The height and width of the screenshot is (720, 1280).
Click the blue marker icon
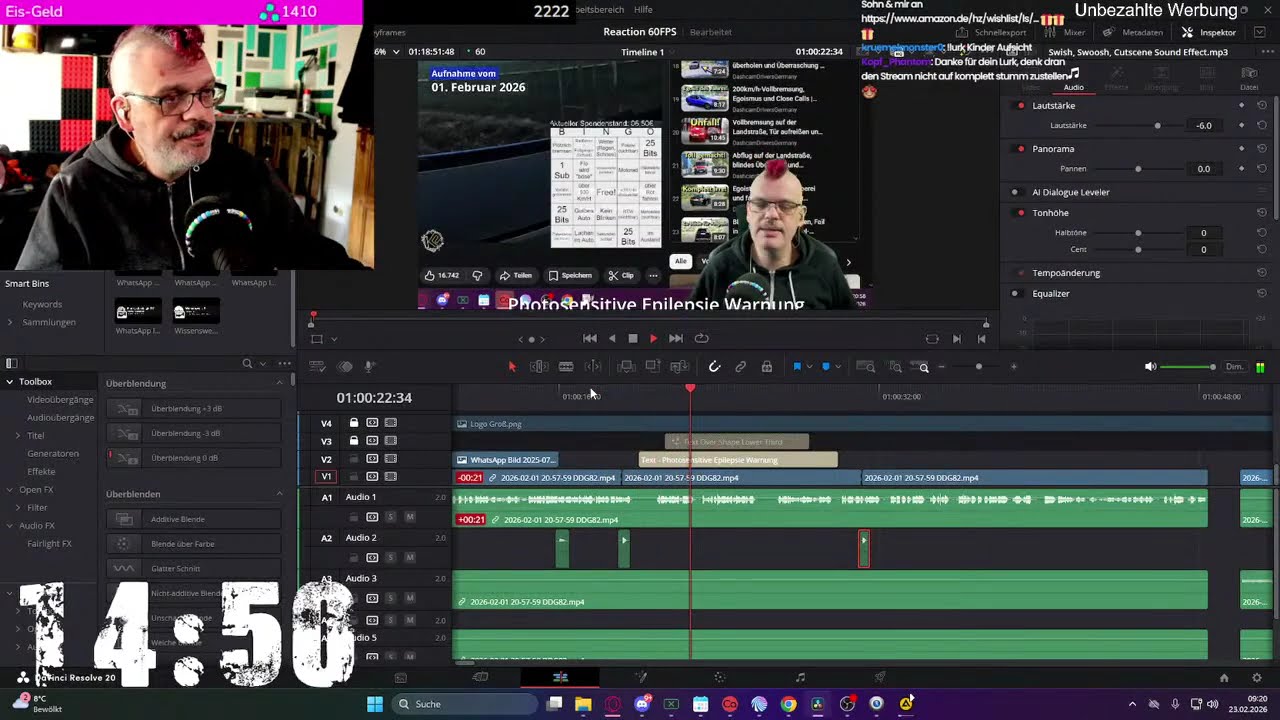825,367
